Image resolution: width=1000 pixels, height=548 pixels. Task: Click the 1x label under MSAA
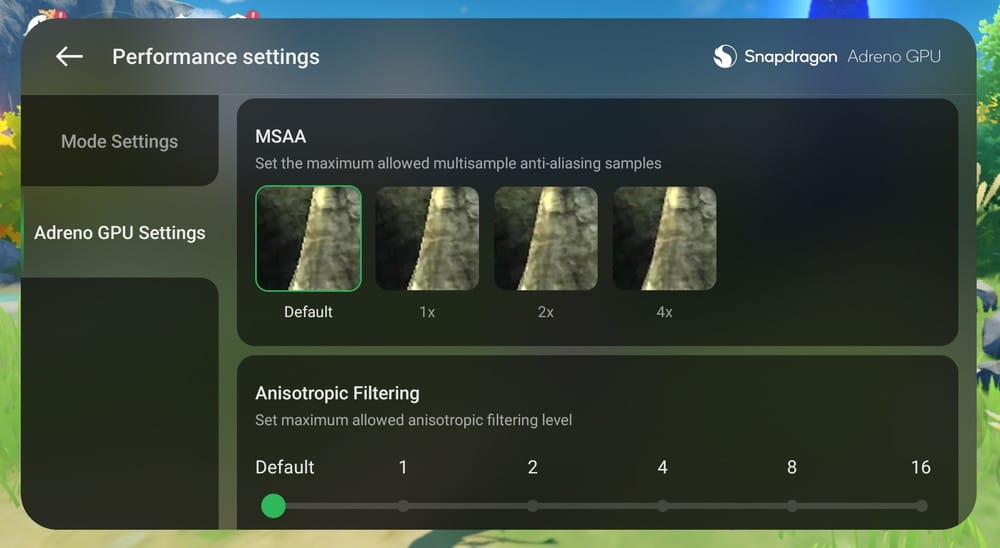pyautogui.click(x=427, y=312)
